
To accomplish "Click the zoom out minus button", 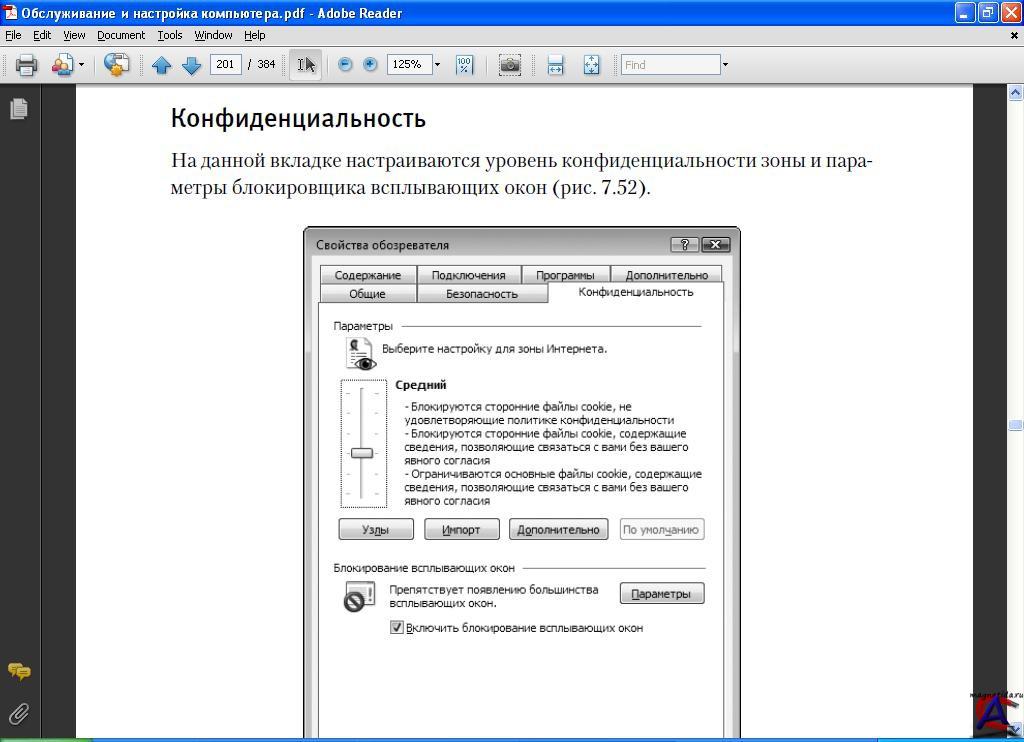I will click(x=345, y=65).
